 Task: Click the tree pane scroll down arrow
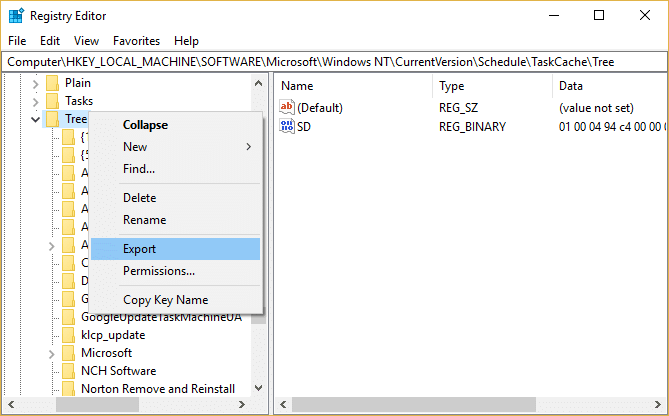point(259,388)
